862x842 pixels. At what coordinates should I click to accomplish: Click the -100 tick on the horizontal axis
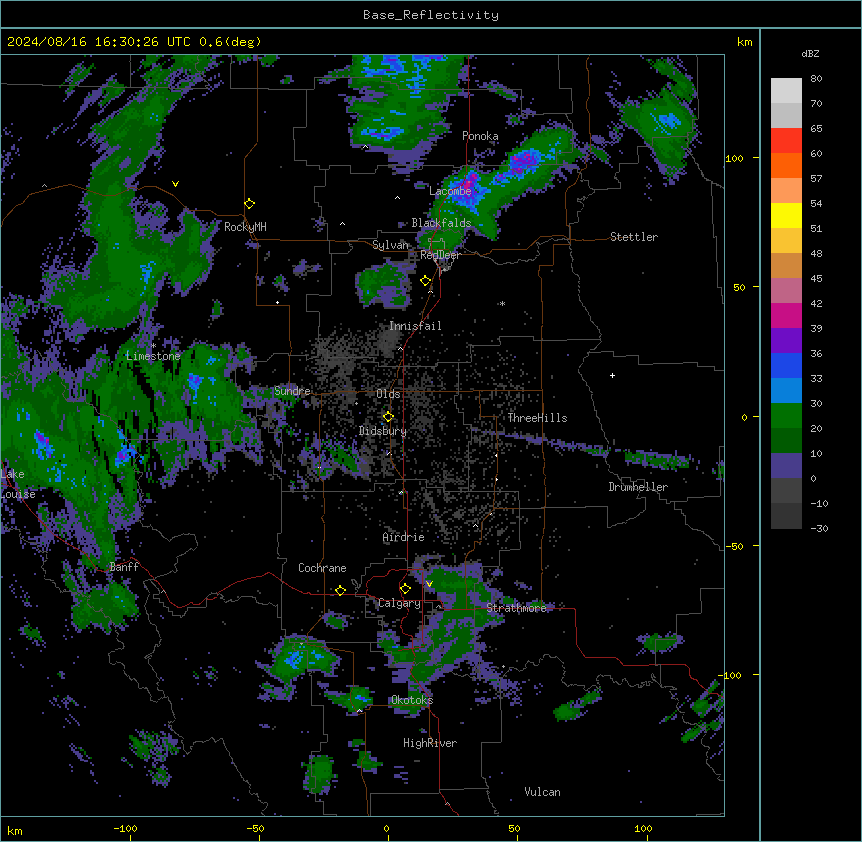click(125, 828)
